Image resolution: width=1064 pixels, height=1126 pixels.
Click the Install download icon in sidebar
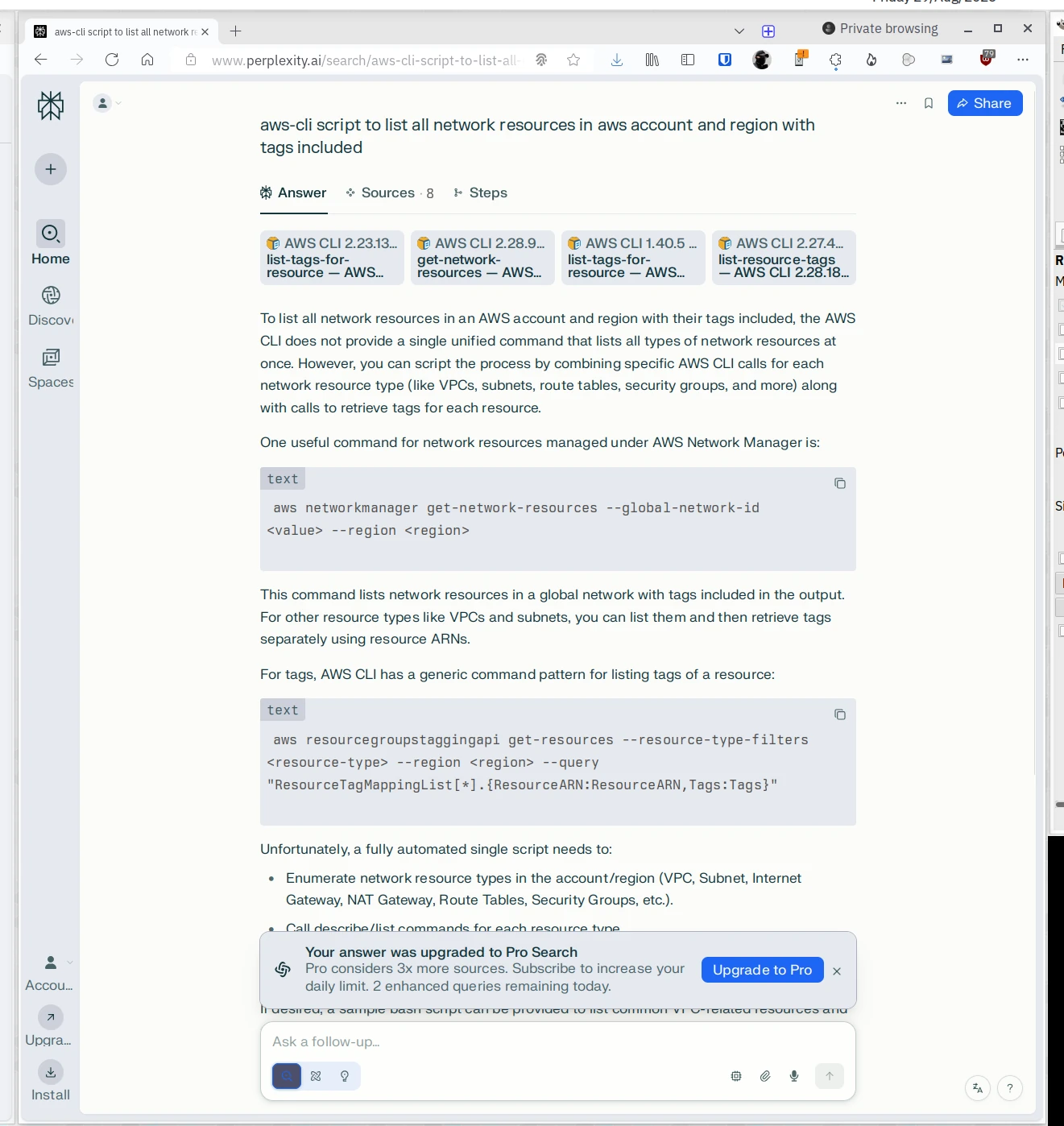coord(51,1072)
